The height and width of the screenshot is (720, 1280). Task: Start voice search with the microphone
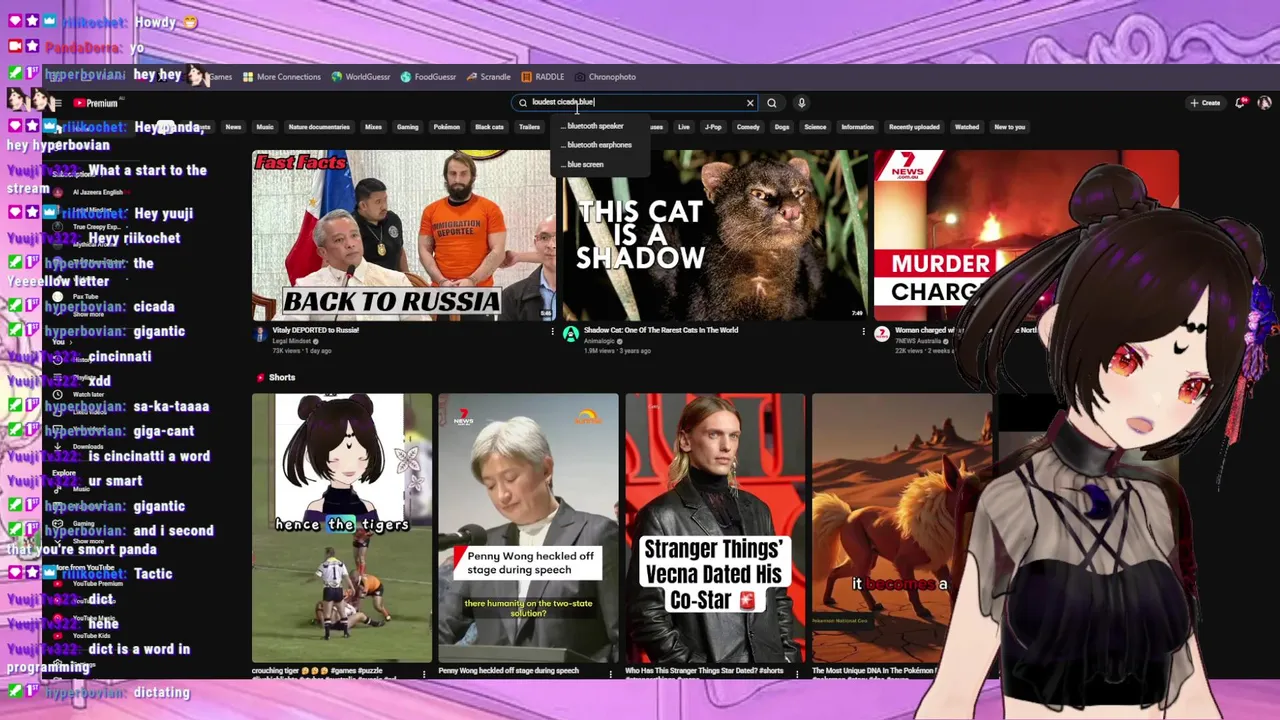[801, 103]
